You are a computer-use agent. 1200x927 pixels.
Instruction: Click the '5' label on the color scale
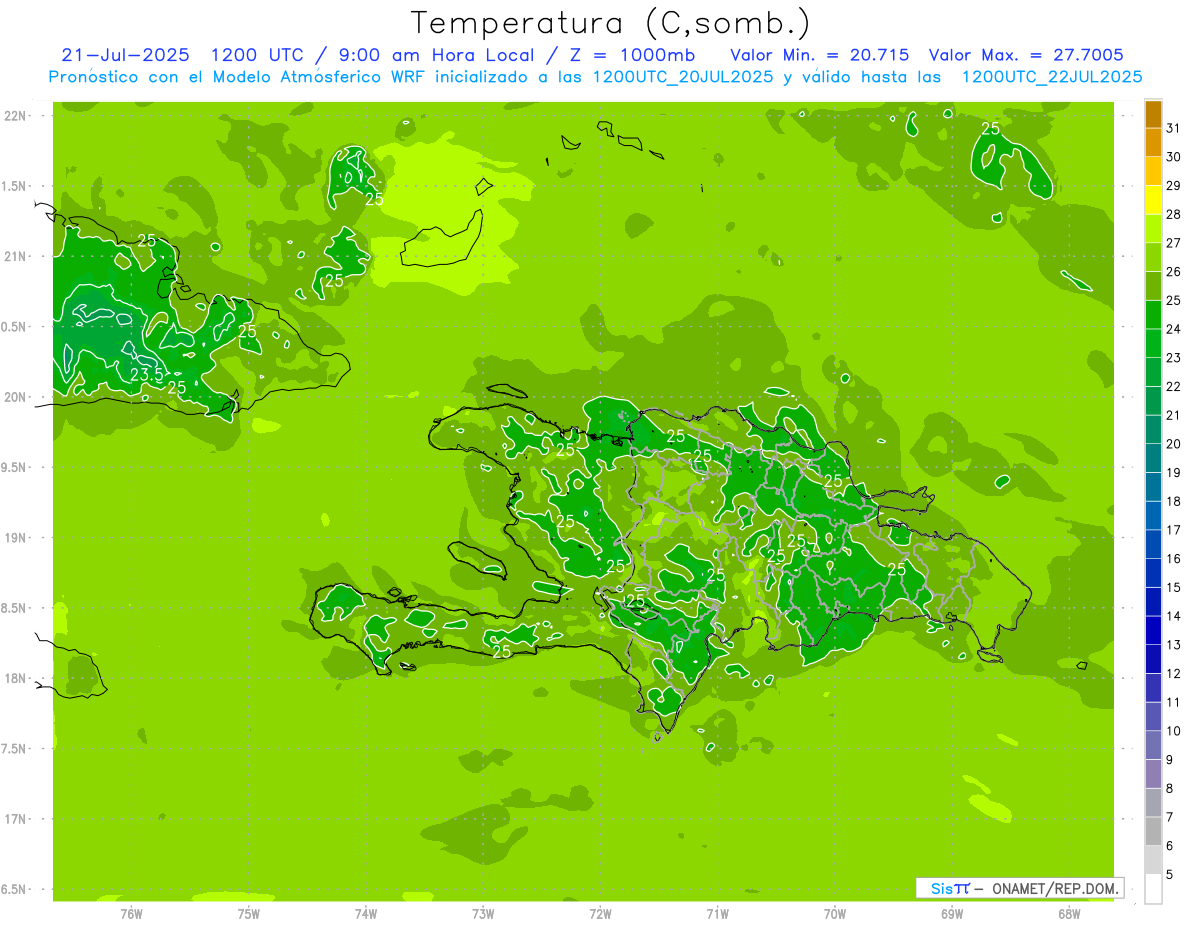click(1170, 875)
